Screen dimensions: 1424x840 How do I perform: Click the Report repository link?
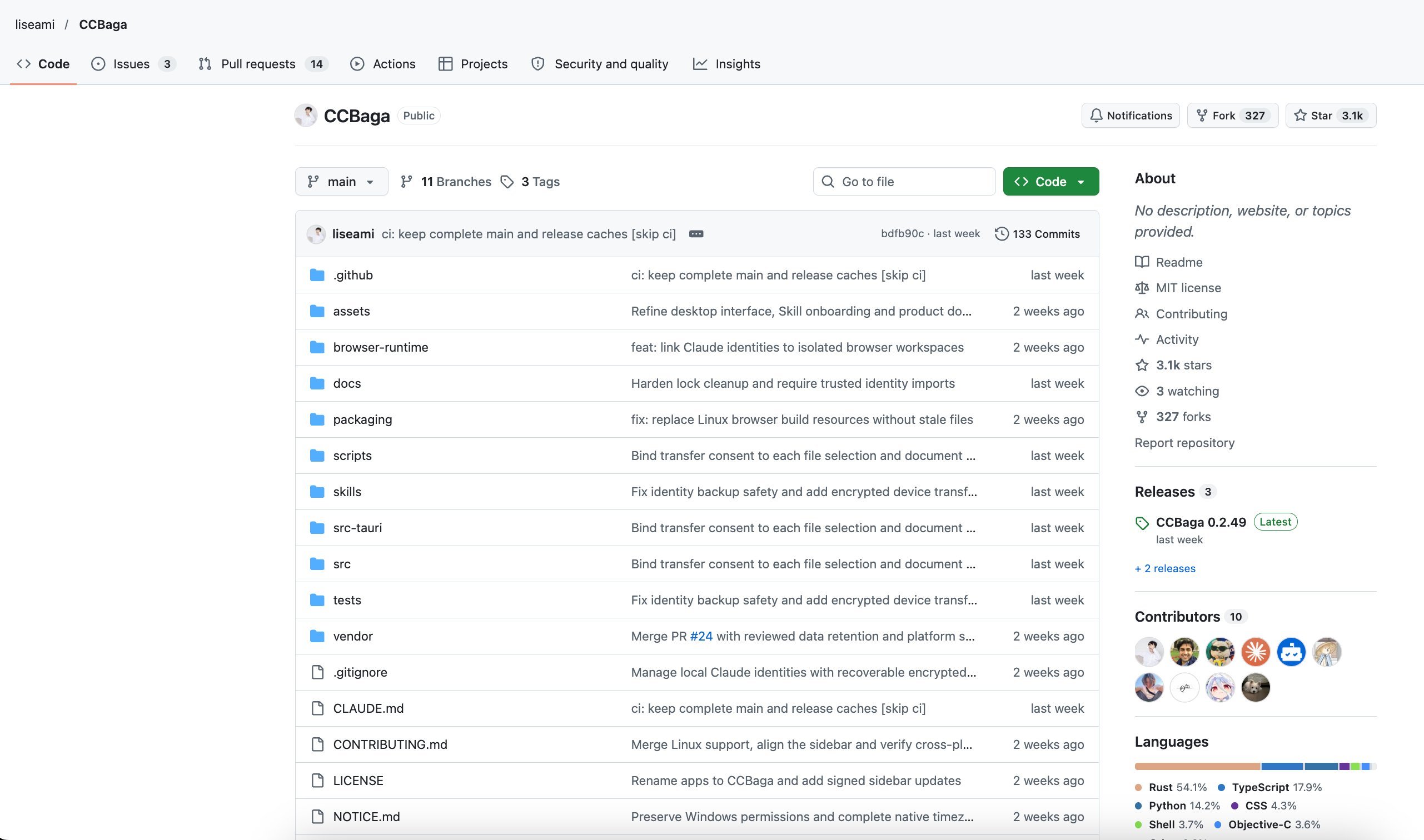[1184, 443]
